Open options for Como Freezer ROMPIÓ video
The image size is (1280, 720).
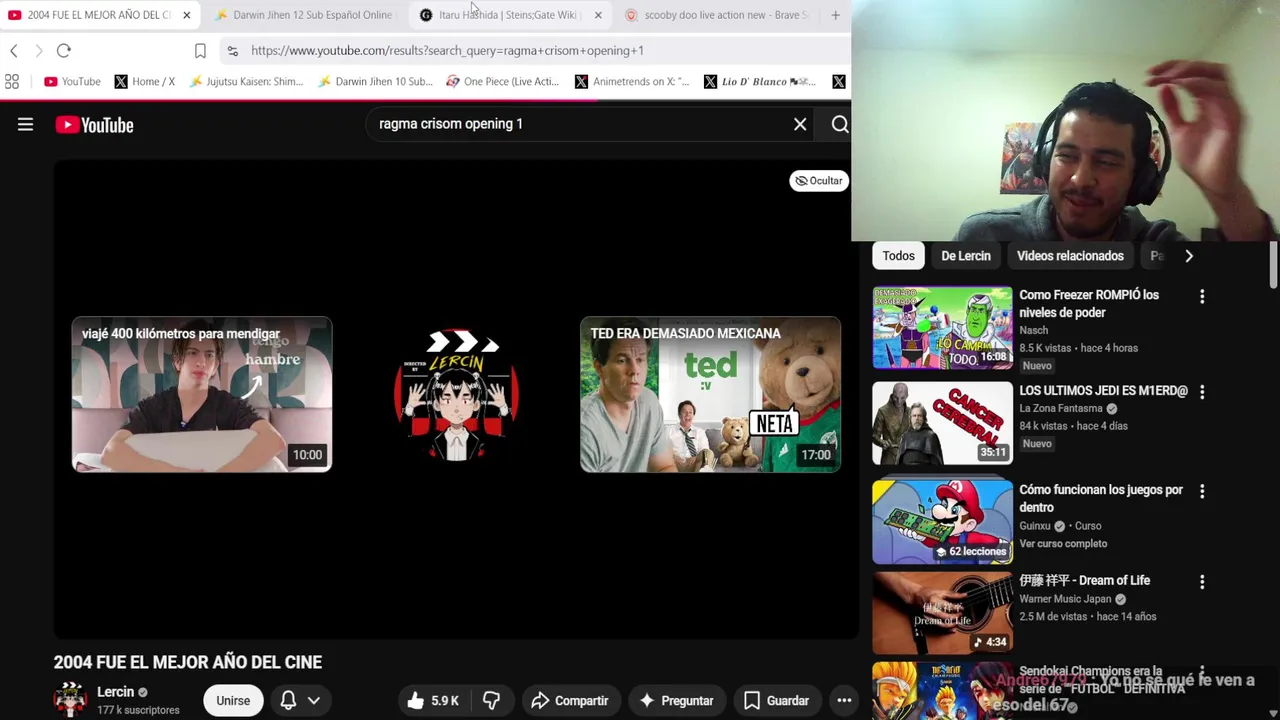1202,296
